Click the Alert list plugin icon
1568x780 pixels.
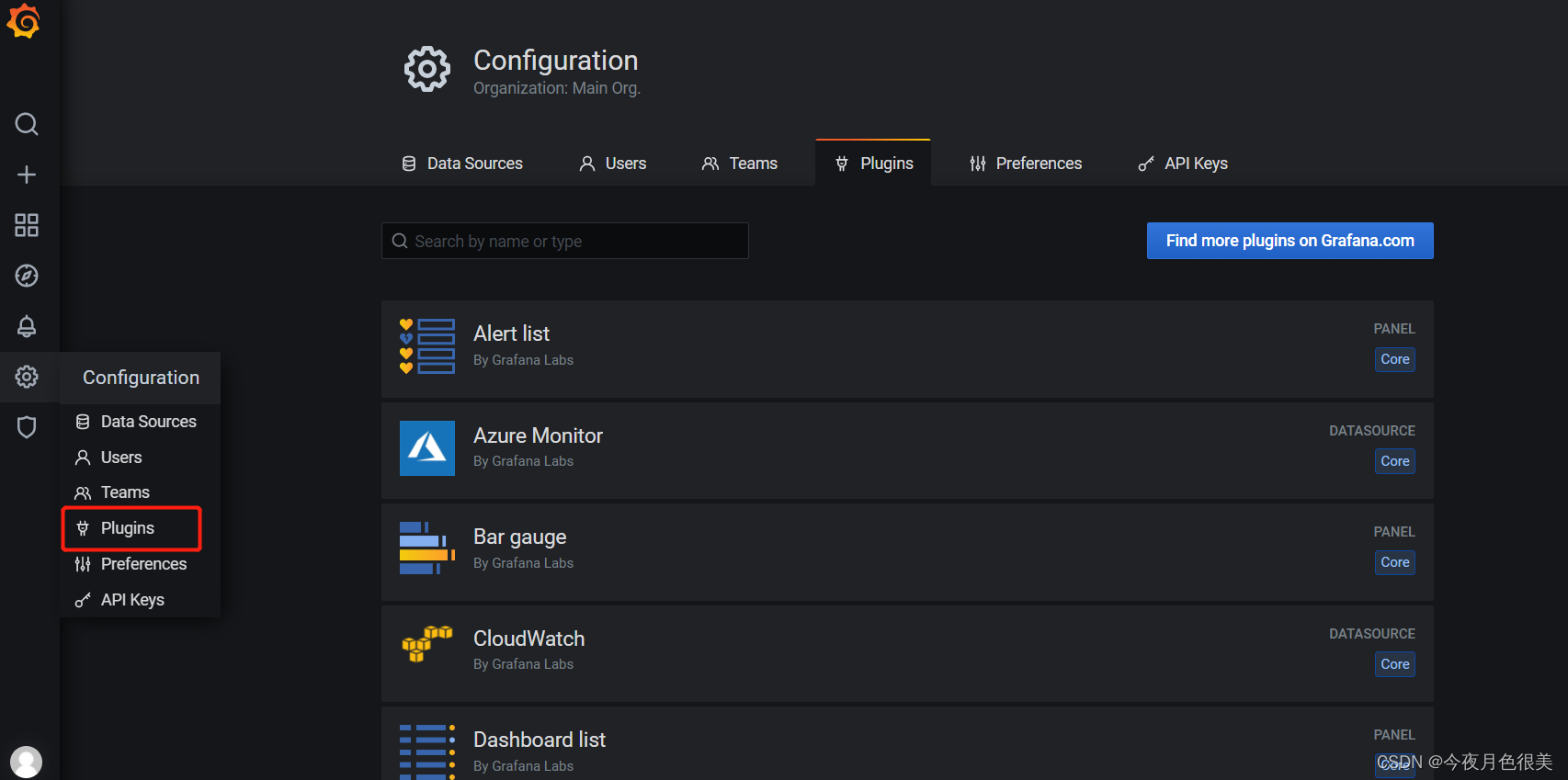click(x=427, y=346)
